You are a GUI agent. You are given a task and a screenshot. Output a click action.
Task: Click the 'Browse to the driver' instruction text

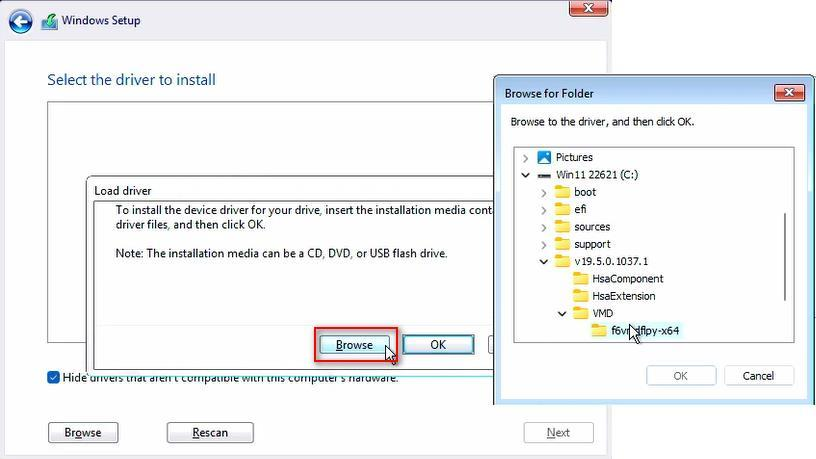click(x=602, y=122)
